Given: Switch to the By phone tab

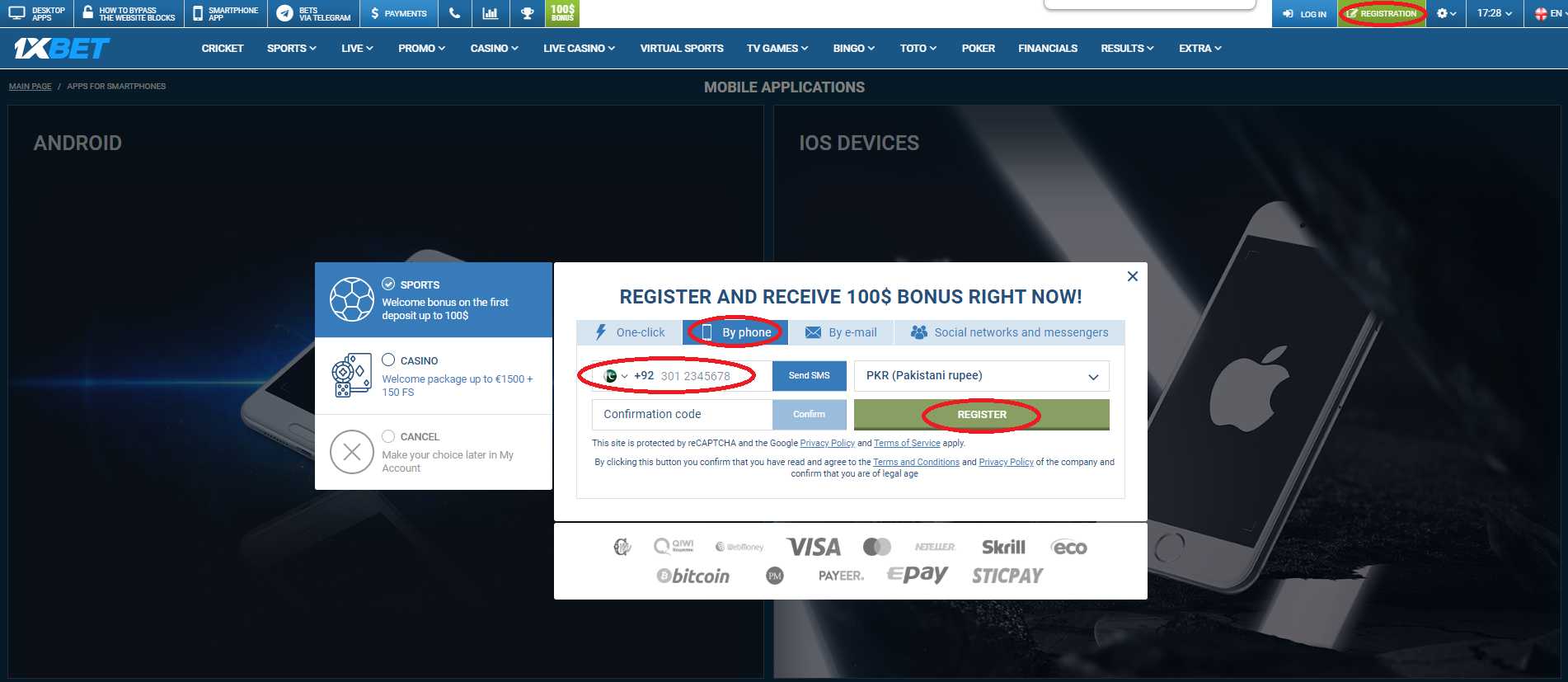Looking at the screenshot, I should 735,332.
